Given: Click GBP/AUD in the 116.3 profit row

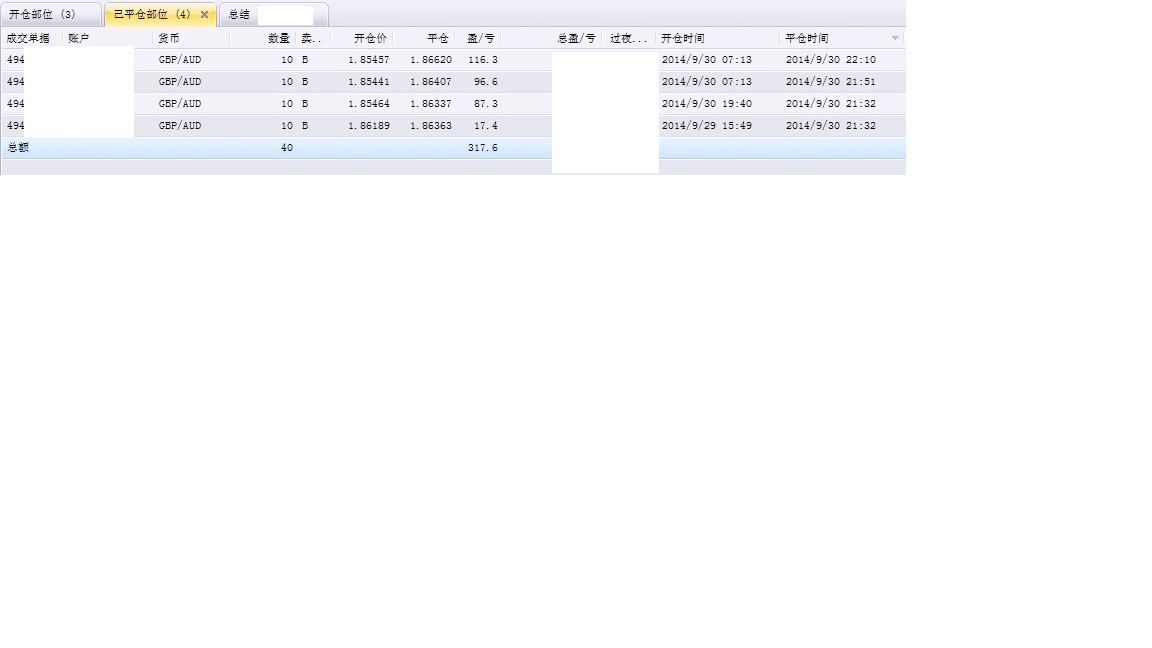Looking at the screenshot, I should coord(180,60).
